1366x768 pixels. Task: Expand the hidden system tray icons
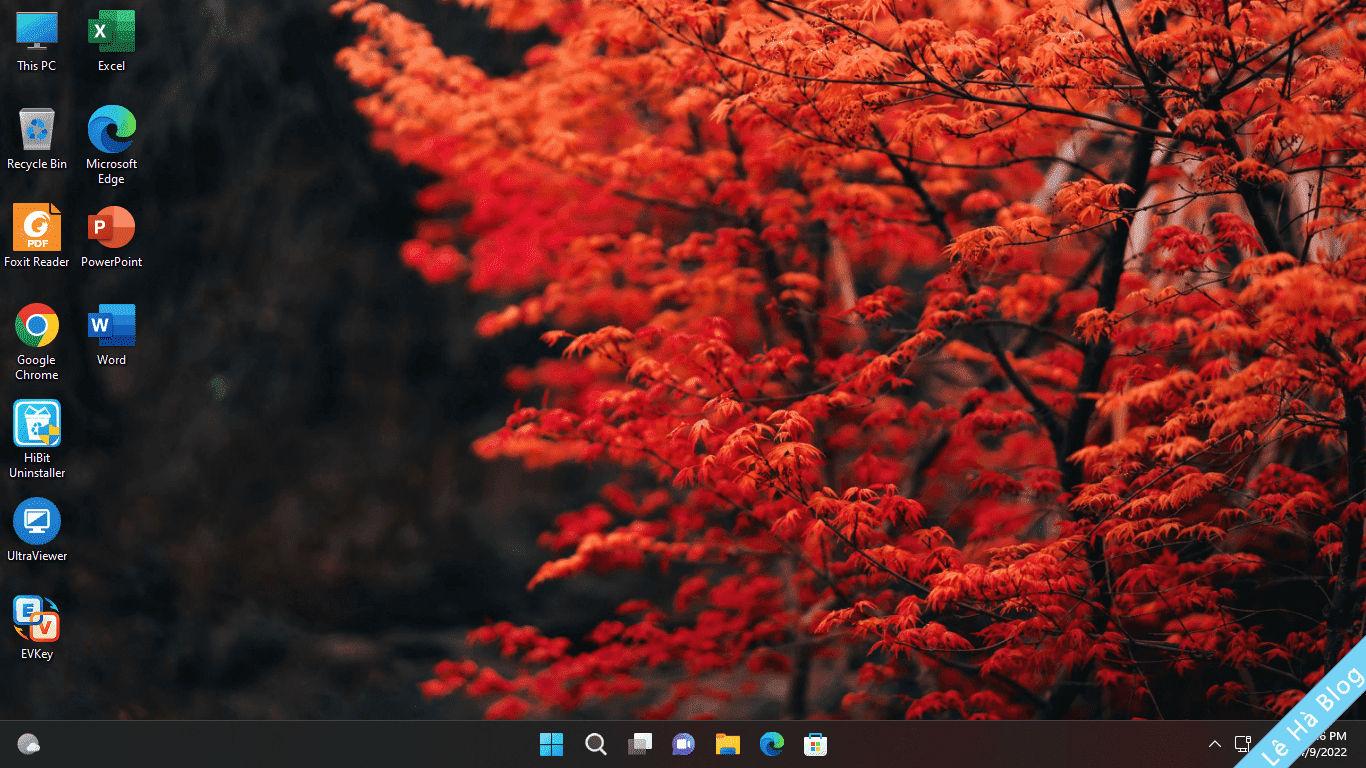click(1214, 744)
